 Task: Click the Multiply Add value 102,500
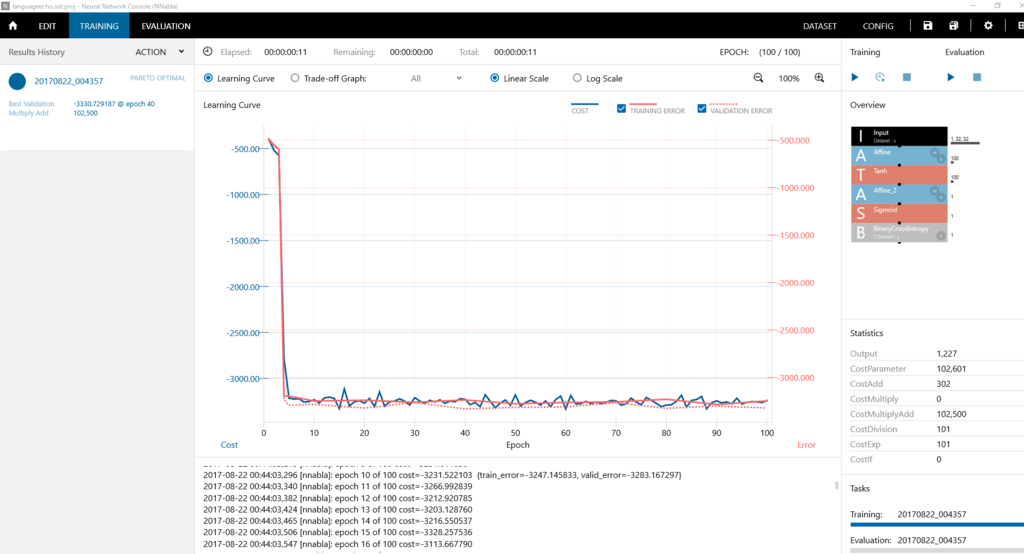click(86, 113)
